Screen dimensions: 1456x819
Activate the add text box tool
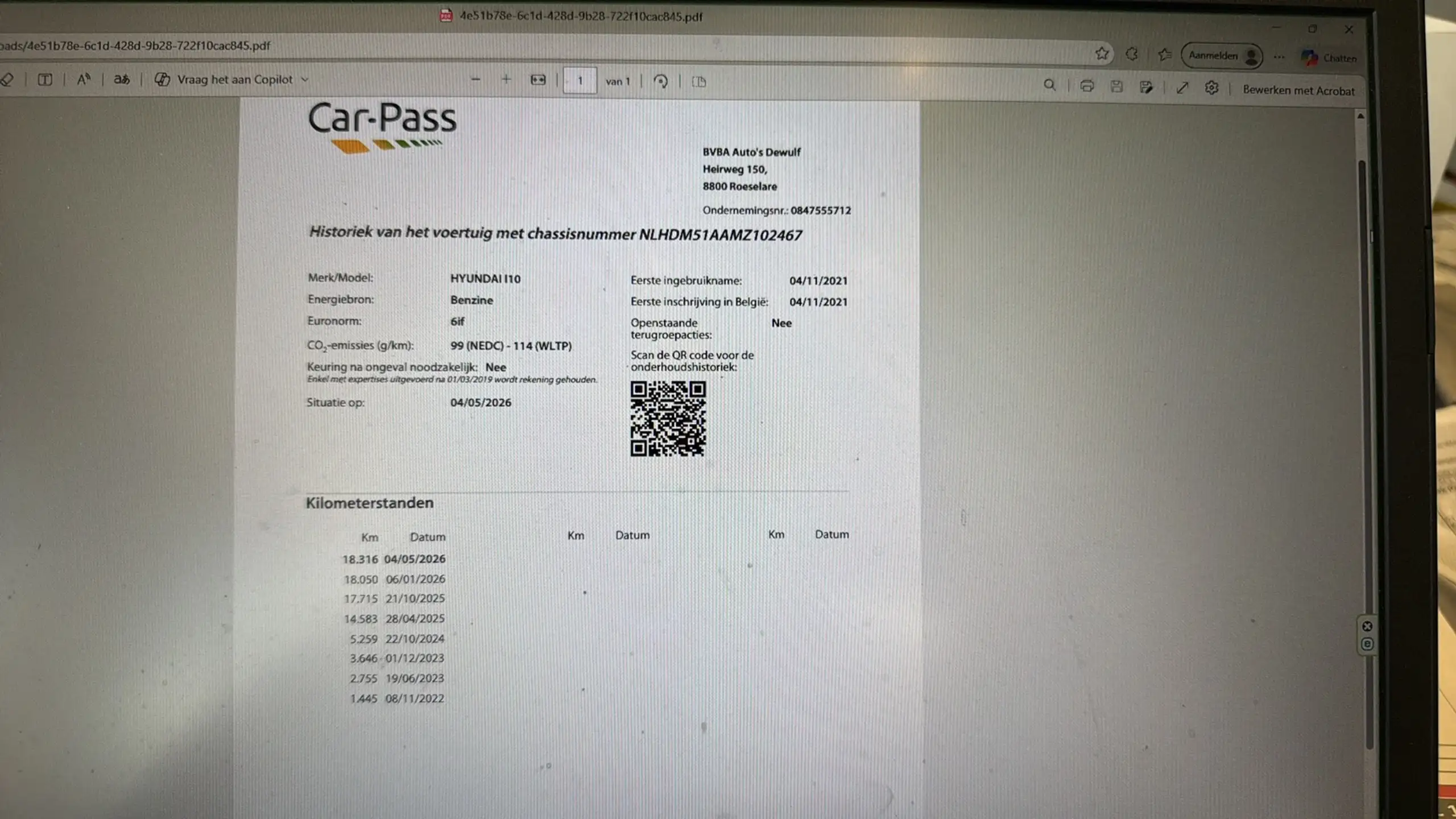(44, 80)
